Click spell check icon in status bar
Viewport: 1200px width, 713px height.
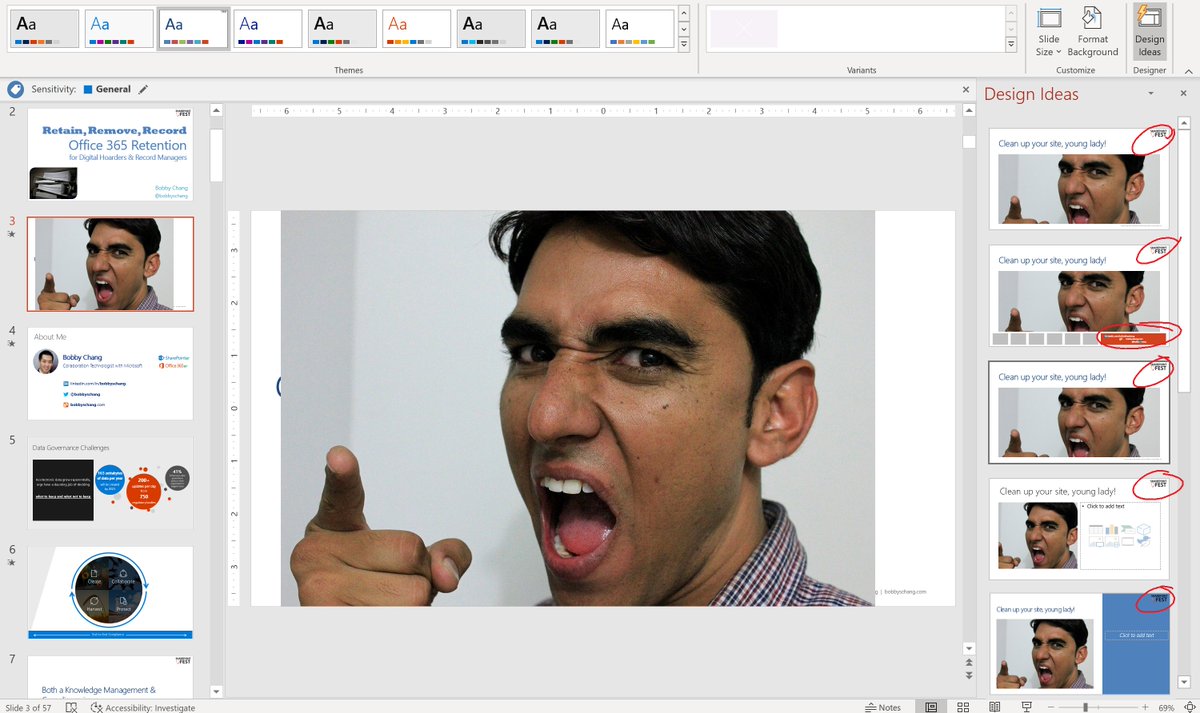(71, 707)
